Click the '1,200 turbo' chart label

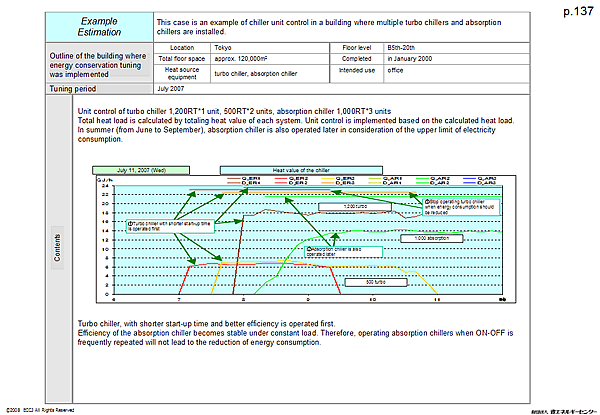(x=355, y=207)
